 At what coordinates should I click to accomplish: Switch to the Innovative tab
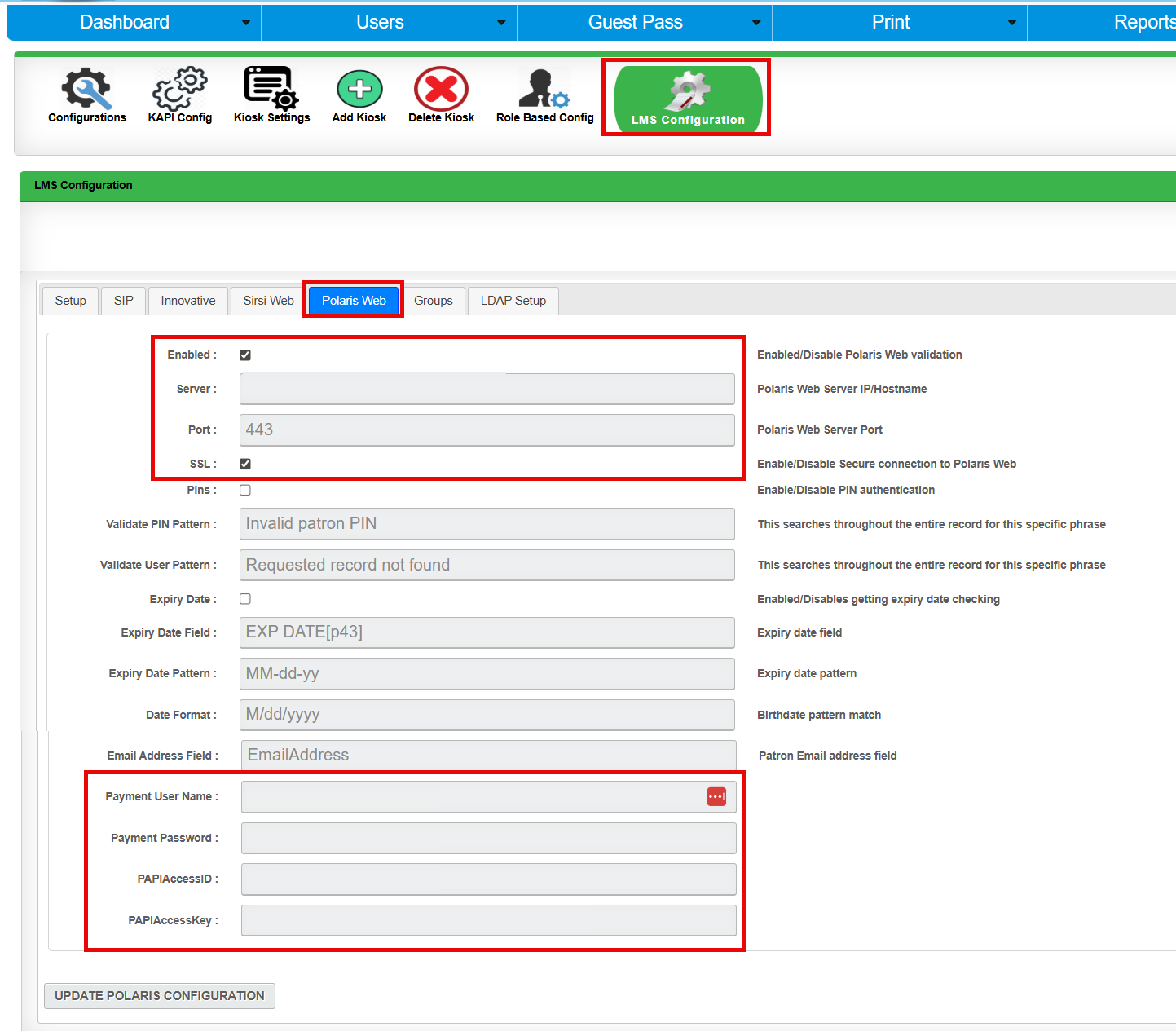pos(188,301)
